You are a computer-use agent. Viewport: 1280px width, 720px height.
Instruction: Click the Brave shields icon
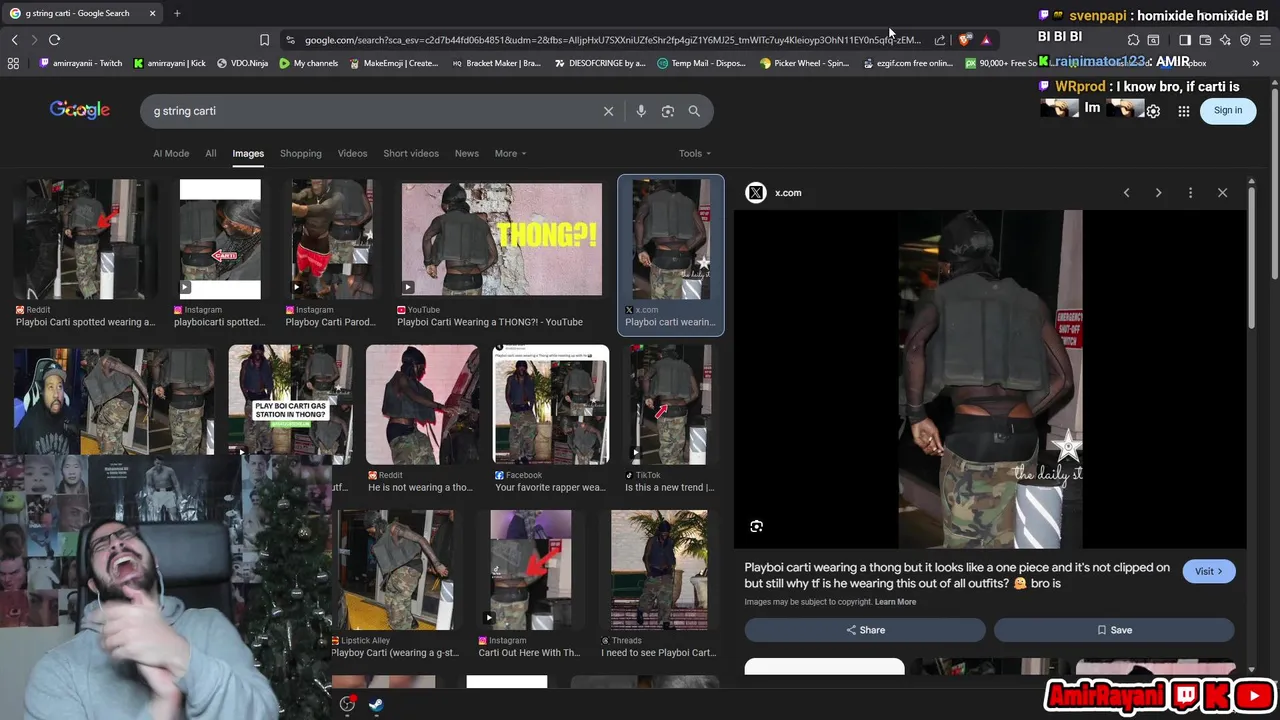[964, 40]
